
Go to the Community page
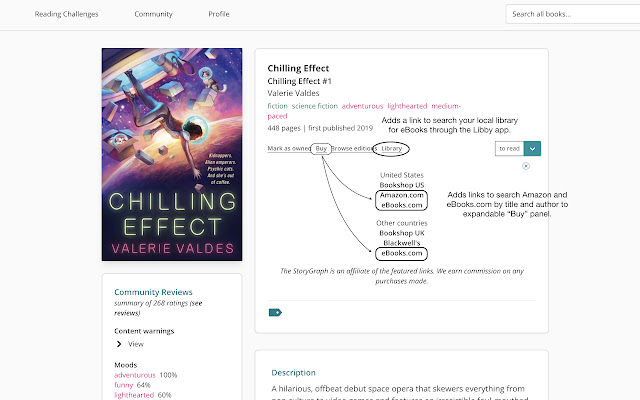(153, 14)
